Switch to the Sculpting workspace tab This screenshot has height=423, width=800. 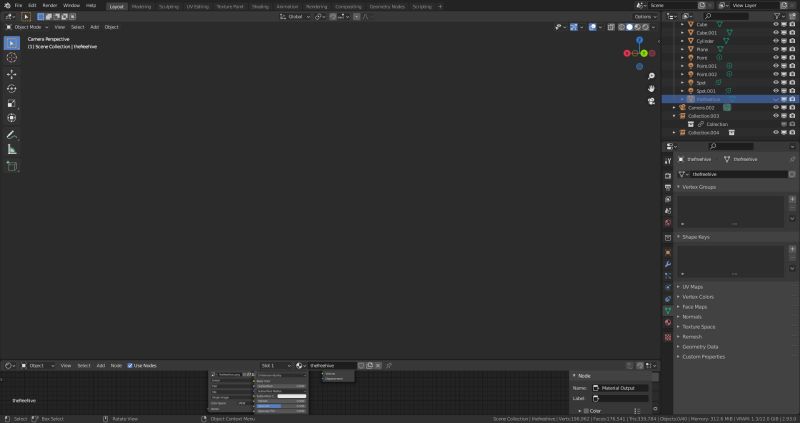point(169,7)
